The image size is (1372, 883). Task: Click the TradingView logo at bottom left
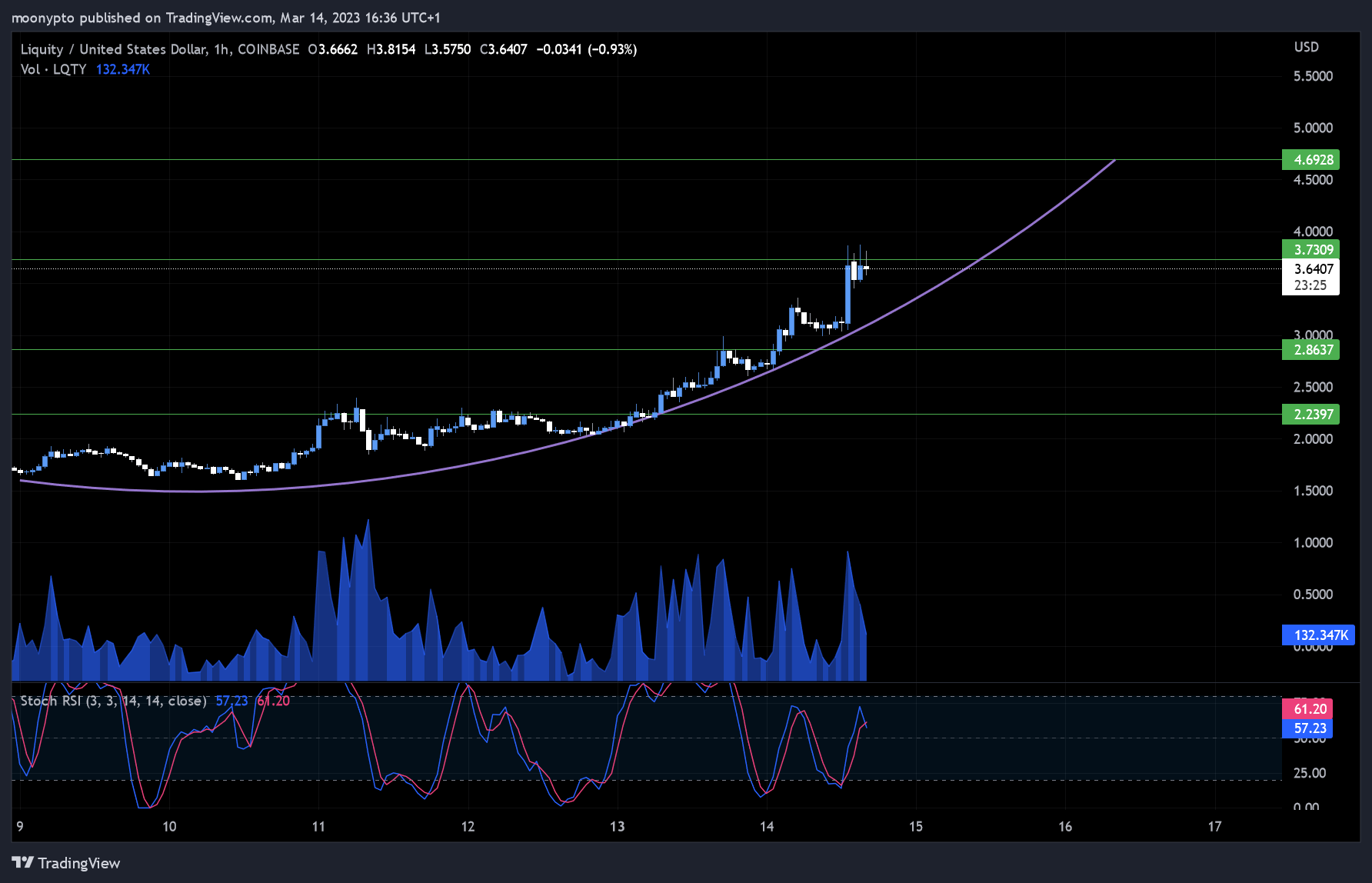66,863
